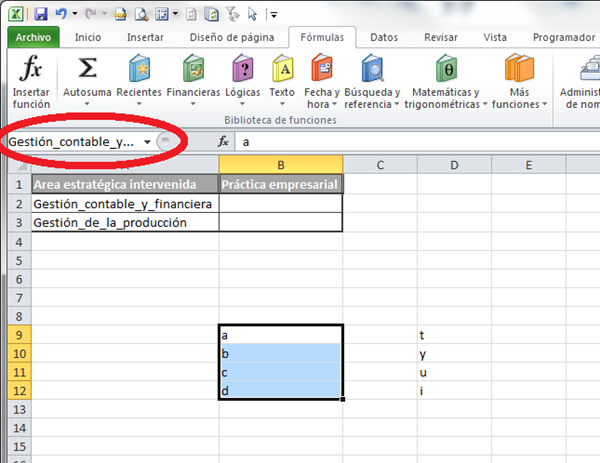The width and height of the screenshot is (600, 463).
Task: Click the Autosuma sigma icon
Action: point(87,71)
